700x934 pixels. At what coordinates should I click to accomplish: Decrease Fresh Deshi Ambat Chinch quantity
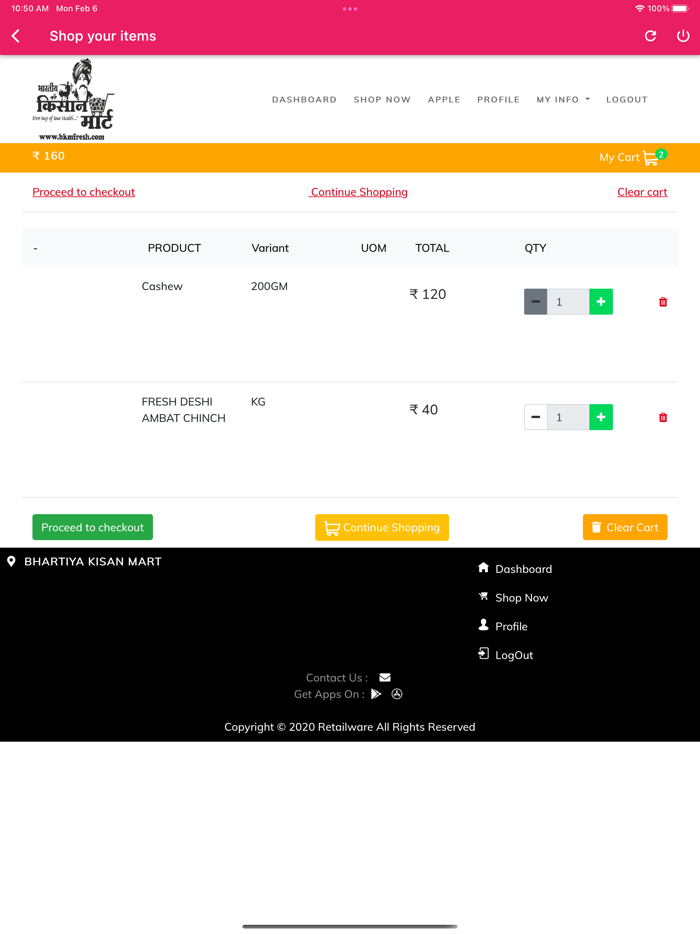pyautogui.click(x=536, y=417)
